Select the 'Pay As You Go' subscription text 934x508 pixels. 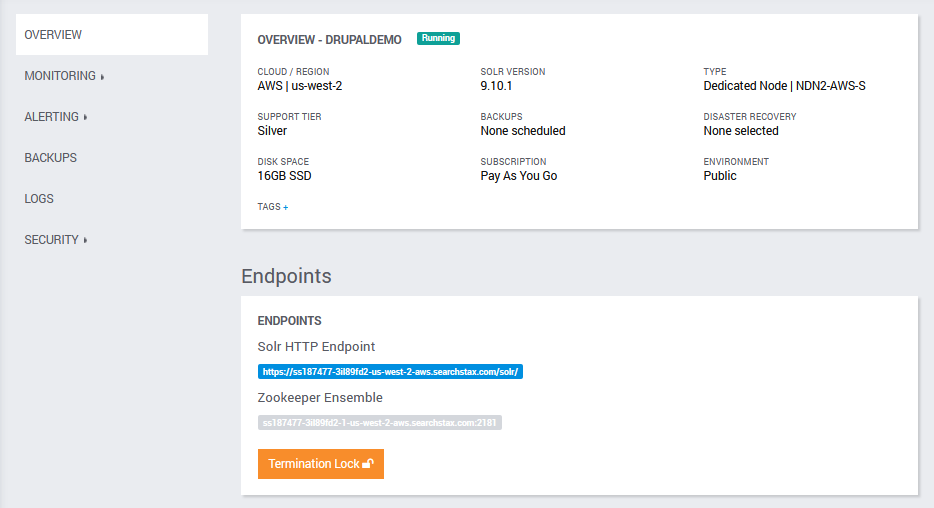pos(519,176)
